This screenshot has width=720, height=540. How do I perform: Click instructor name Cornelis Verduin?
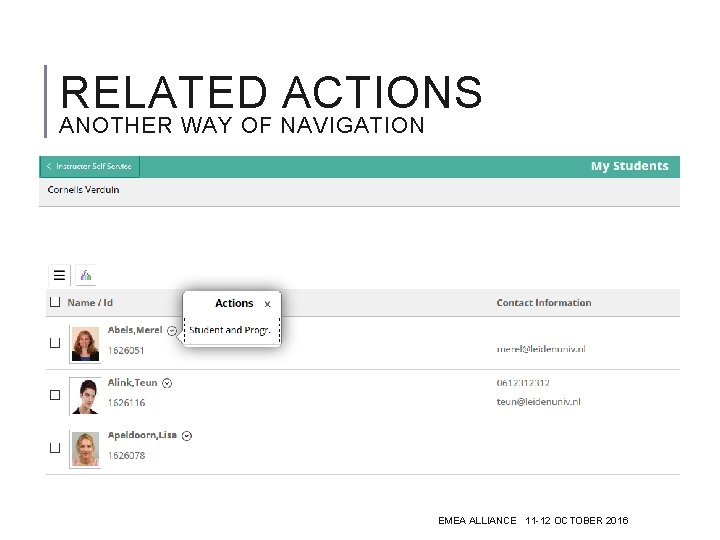coord(83,190)
